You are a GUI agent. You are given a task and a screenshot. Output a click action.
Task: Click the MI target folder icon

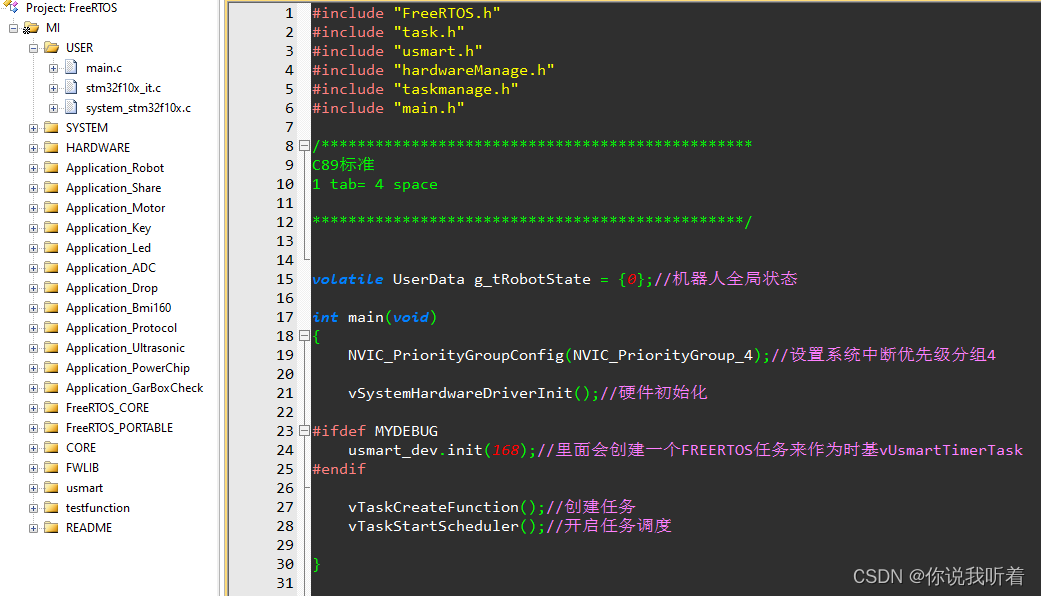point(31,28)
